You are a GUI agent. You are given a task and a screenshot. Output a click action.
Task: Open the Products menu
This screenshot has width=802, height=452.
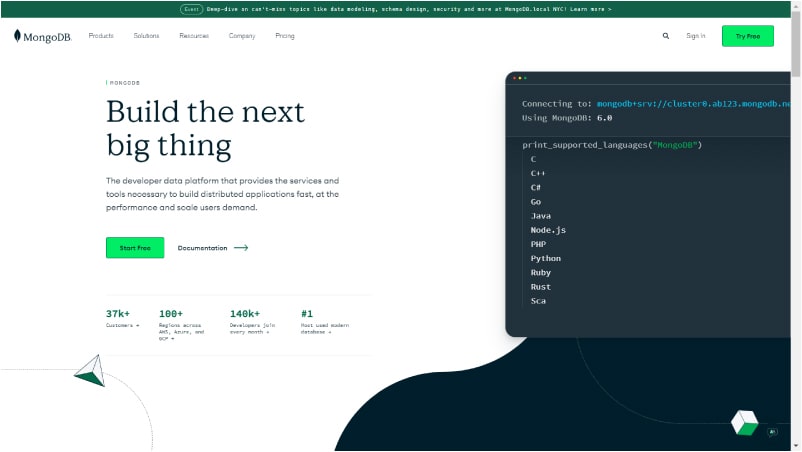click(101, 36)
